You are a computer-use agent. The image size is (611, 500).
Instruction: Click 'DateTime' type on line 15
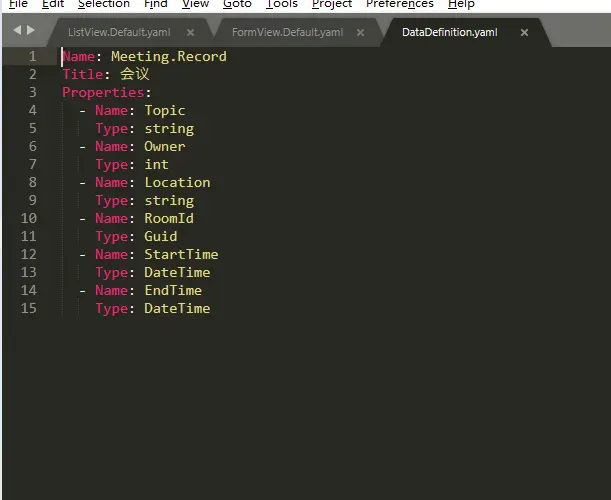point(177,308)
